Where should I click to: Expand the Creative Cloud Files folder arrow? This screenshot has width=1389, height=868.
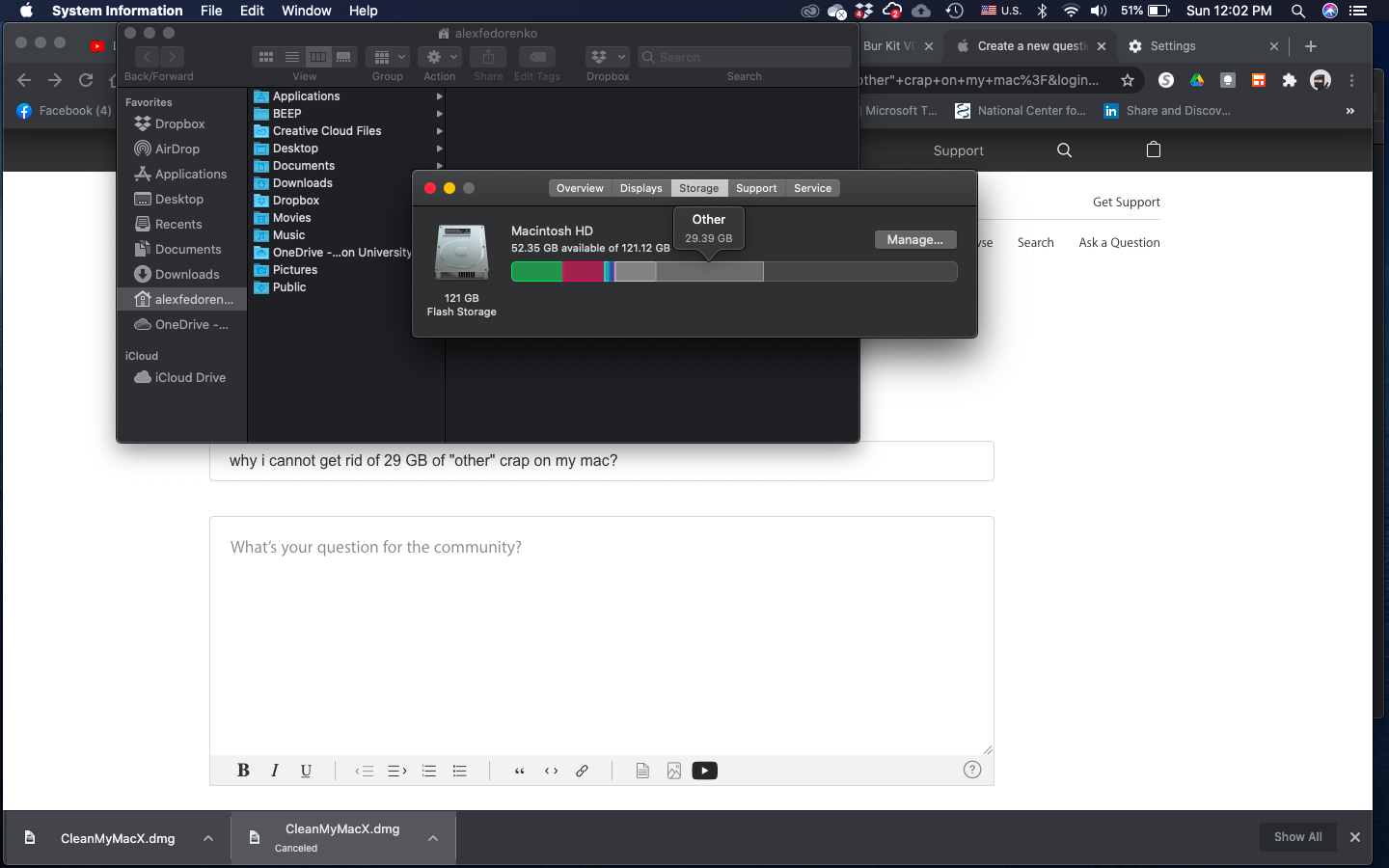click(x=439, y=131)
